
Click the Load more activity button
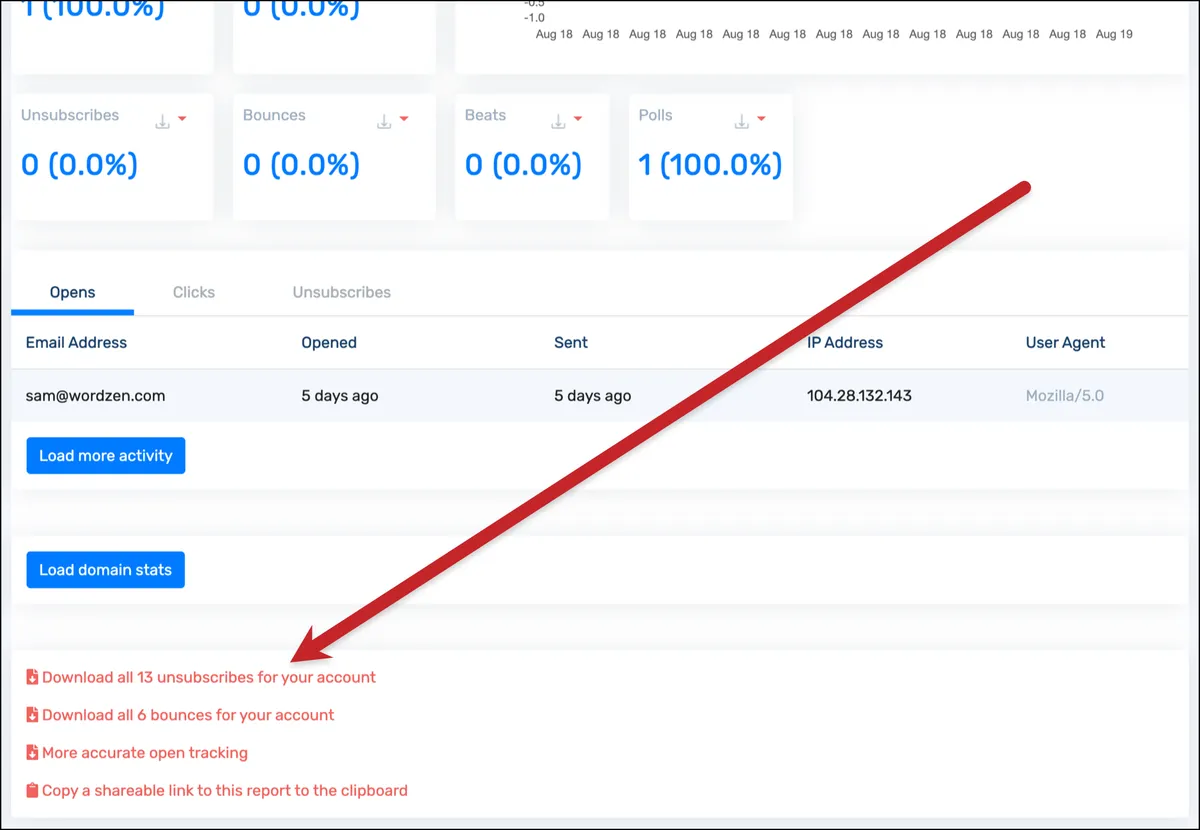tap(106, 456)
